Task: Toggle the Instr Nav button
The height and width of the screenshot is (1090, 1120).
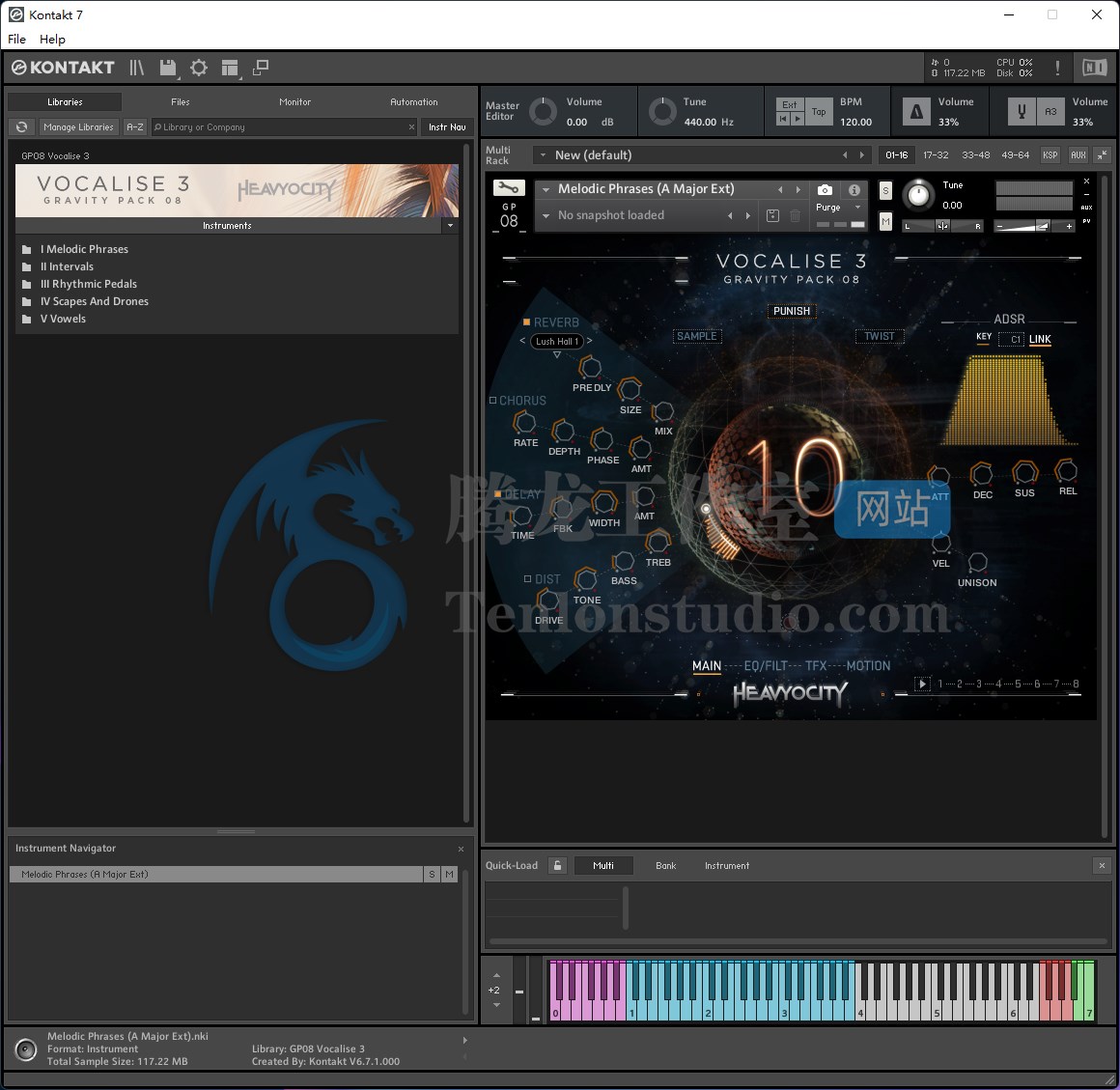Action: tap(447, 127)
